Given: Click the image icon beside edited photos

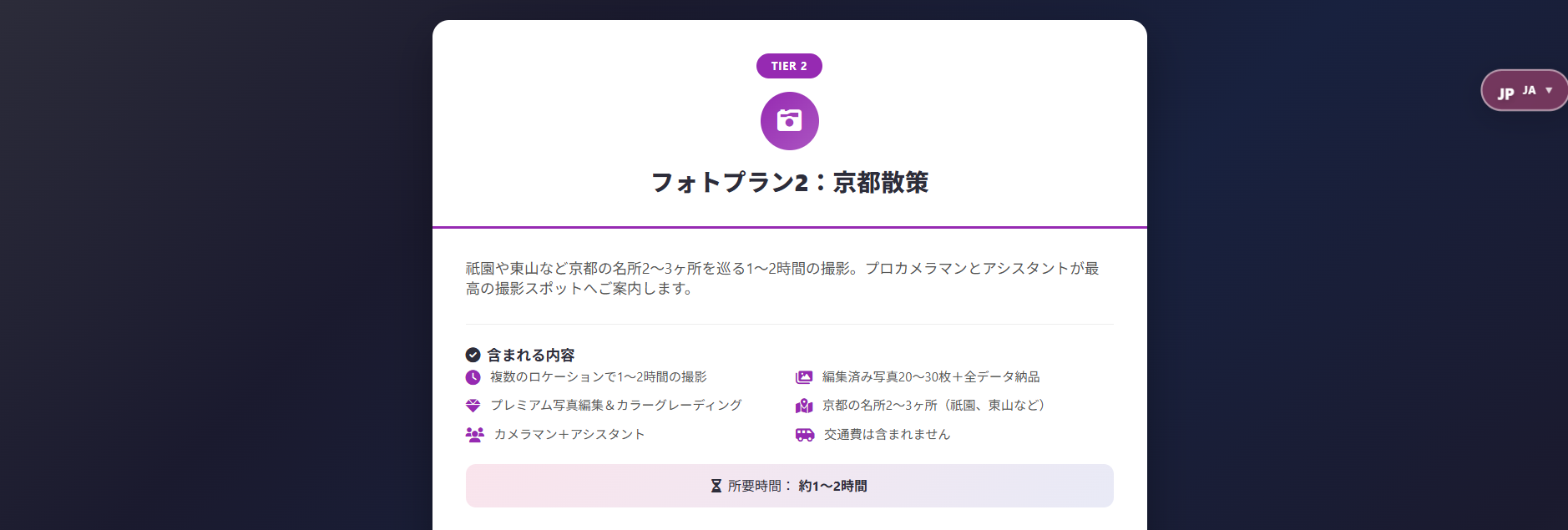Looking at the screenshot, I should pos(804,377).
